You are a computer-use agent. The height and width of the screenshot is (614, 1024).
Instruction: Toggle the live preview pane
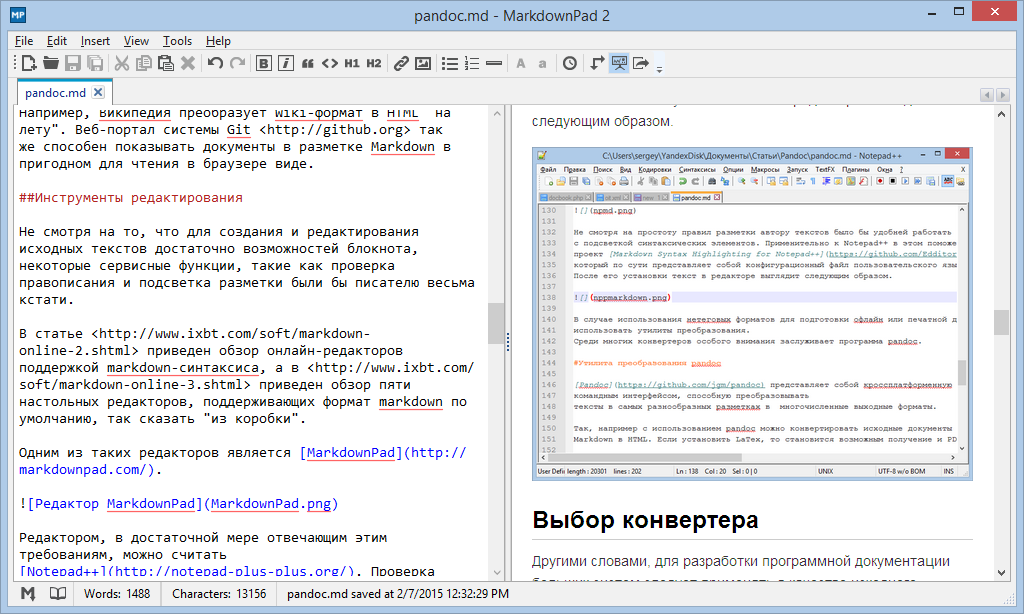[x=619, y=63]
